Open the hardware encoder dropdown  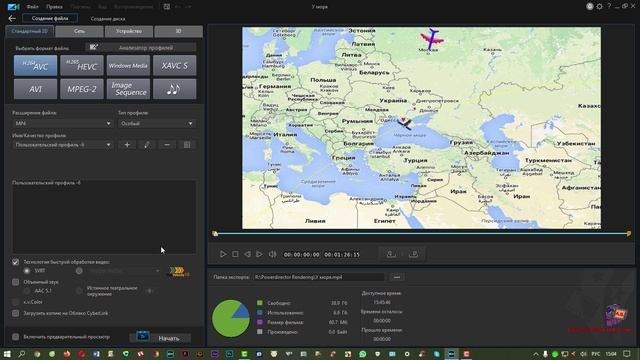pyautogui.click(x=124, y=271)
